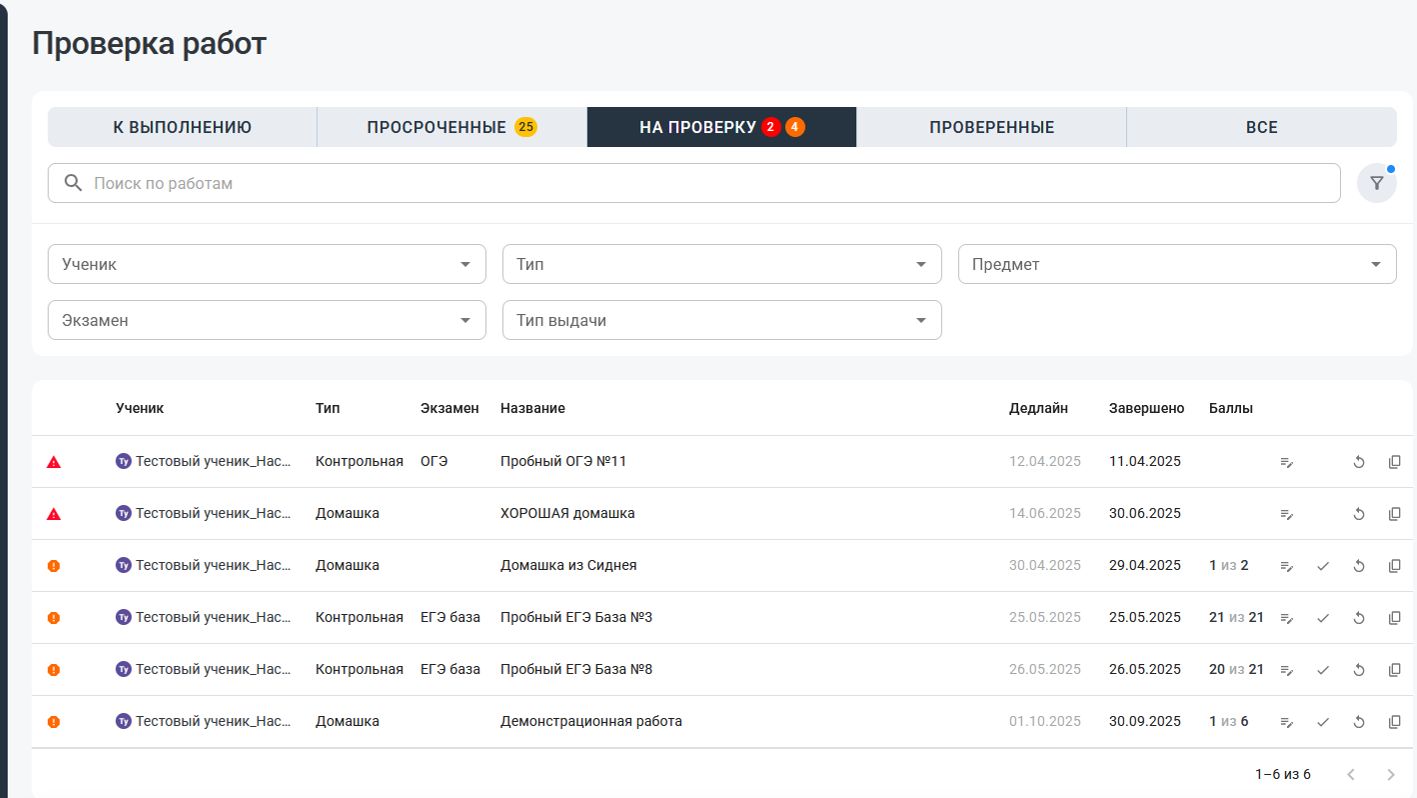Expand the Предмет dropdown
Viewport: 1417px width, 798px height.
pos(1176,265)
